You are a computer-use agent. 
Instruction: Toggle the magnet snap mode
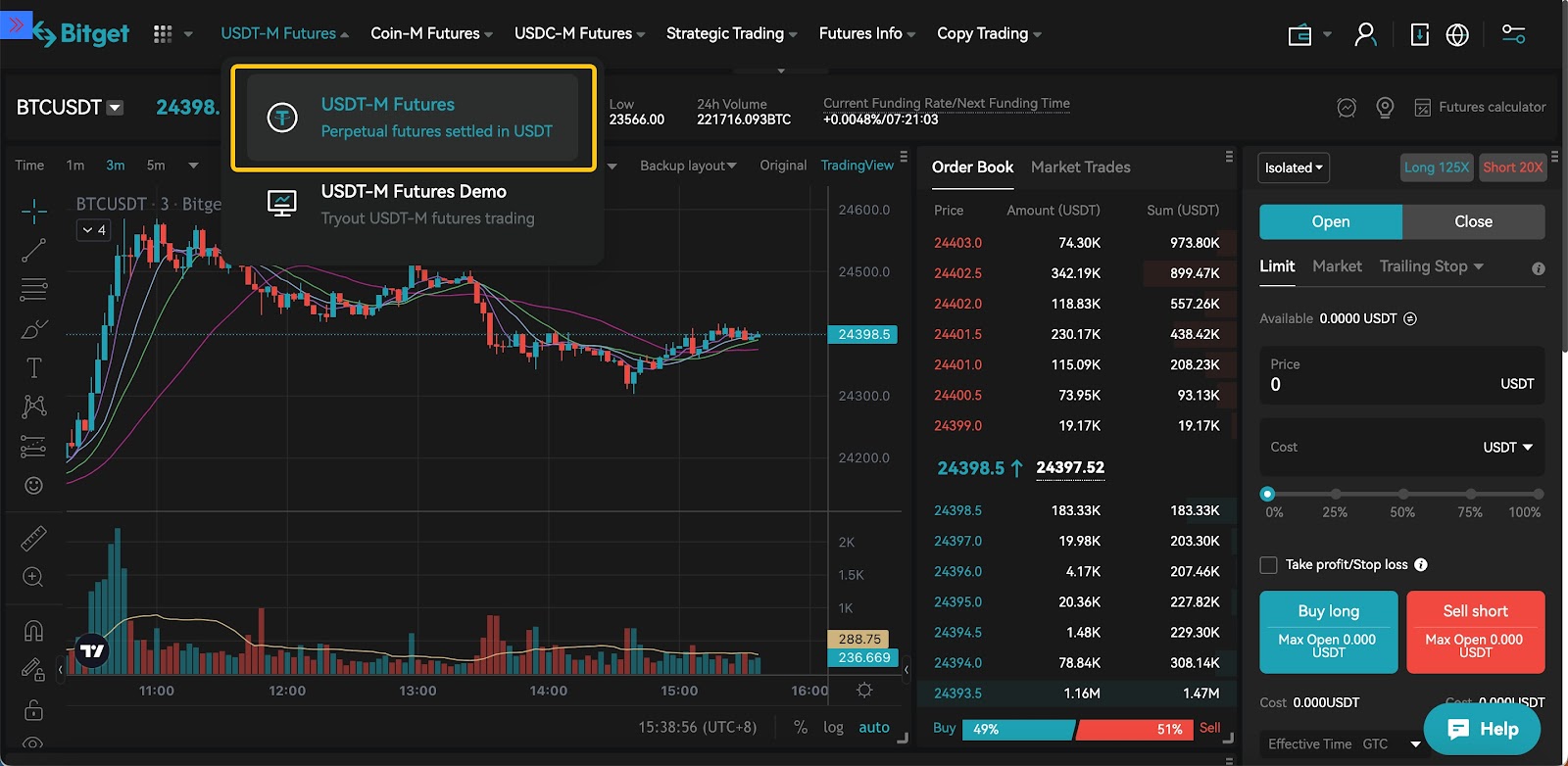(x=33, y=630)
